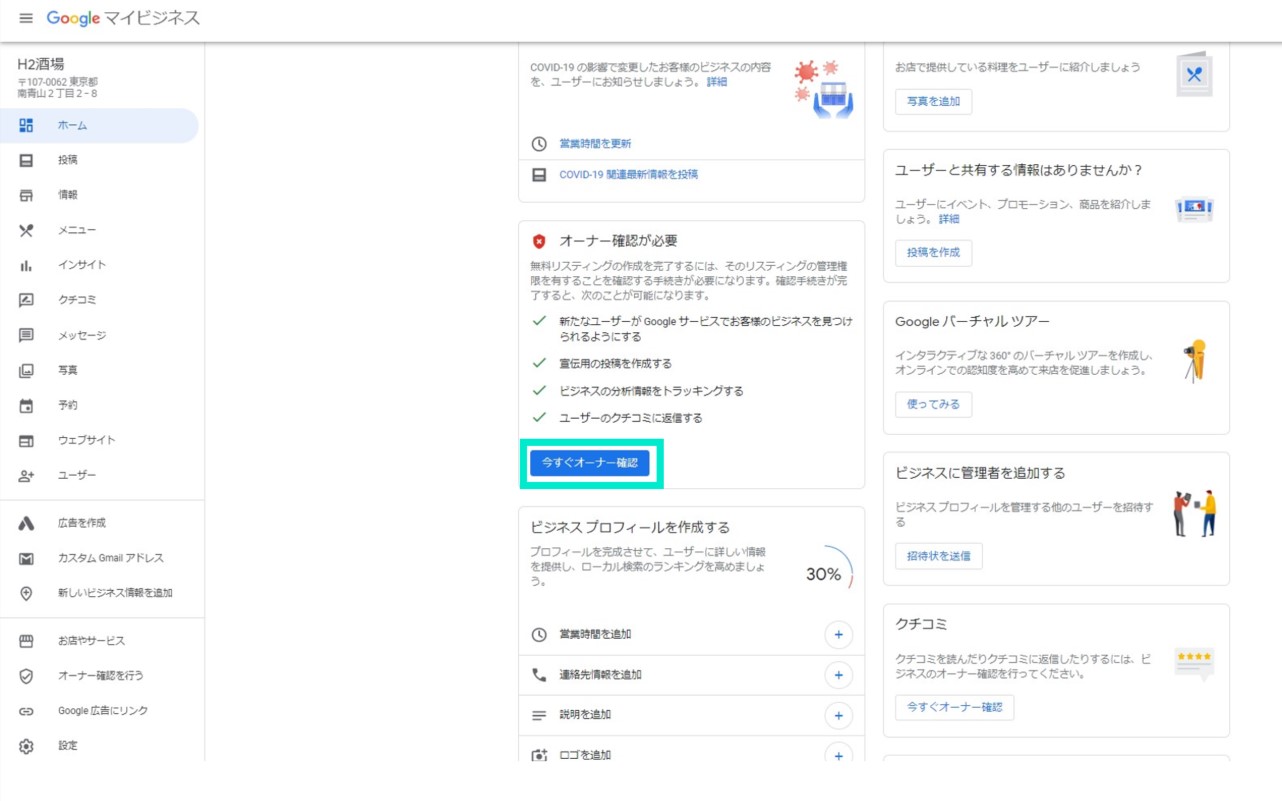Viewport: 1282px width, 801px height.
Task: Click the メニュー fork-and-knife icon
Action: coord(26,230)
